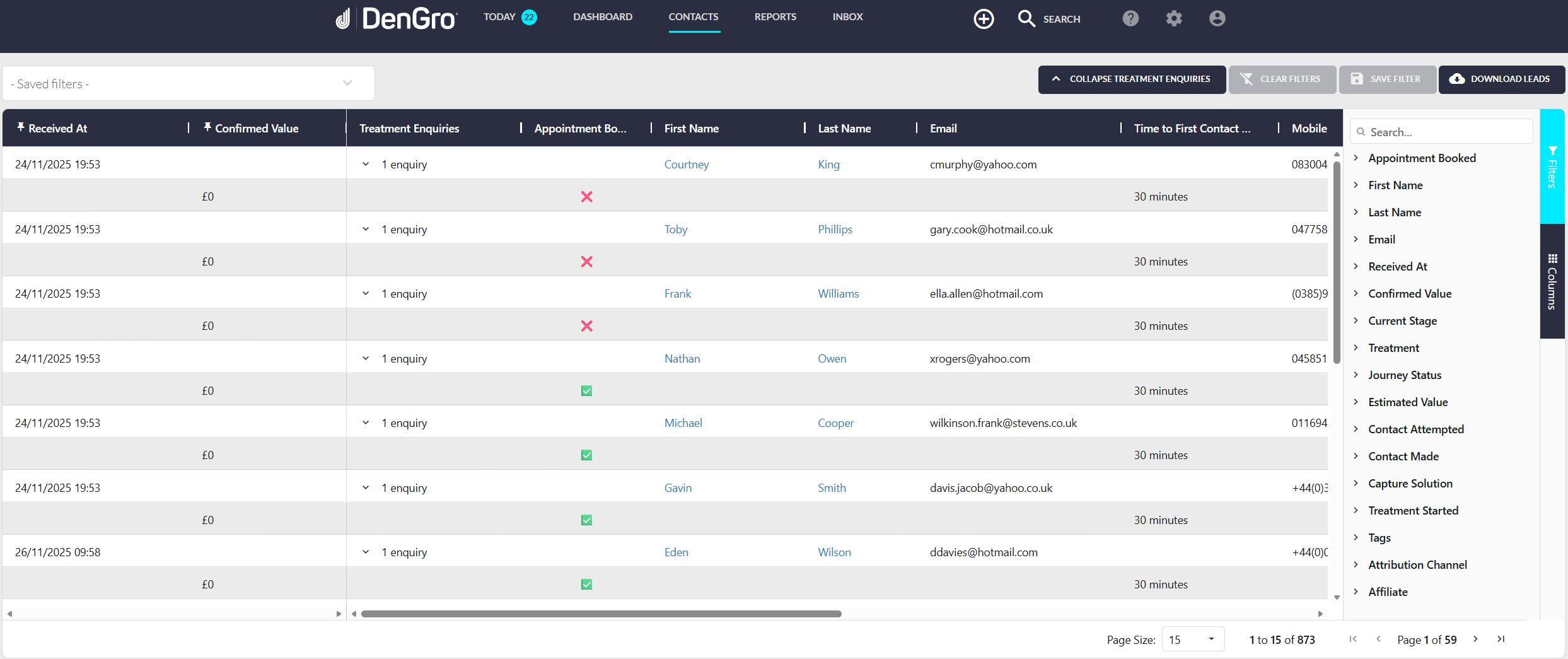Image resolution: width=1568 pixels, height=659 pixels.
Task: Open the add new contact icon
Action: pyautogui.click(x=984, y=19)
